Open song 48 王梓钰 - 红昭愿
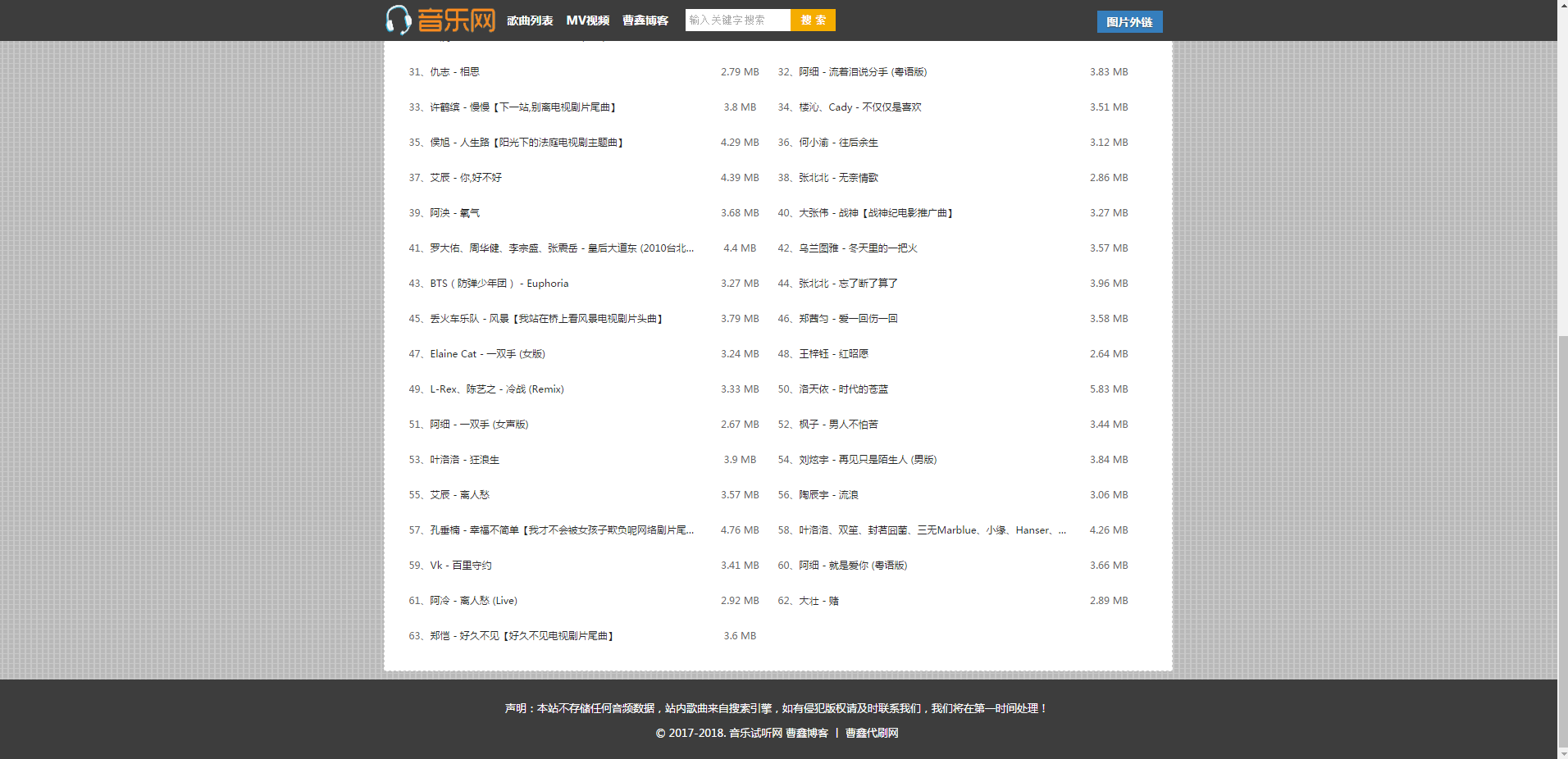The width and height of the screenshot is (1568, 759). pos(833,354)
